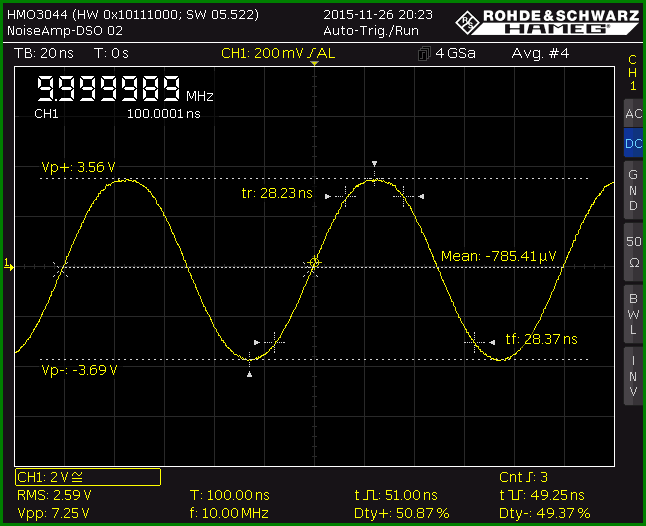Click the f: 10.00 MHz frequency measurement

pyautogui.click(x=229, y=513)
